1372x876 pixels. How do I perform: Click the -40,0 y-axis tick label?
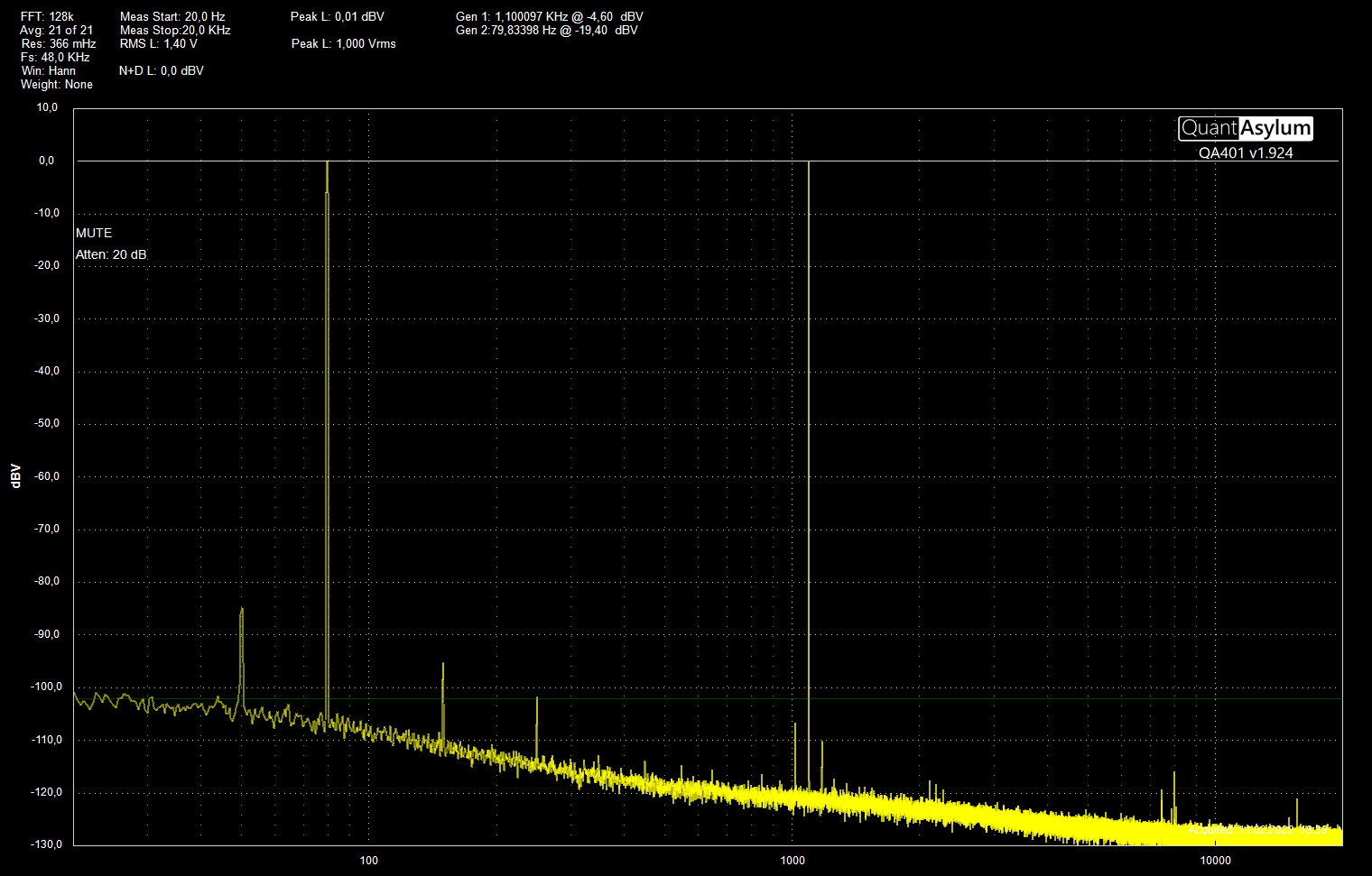click(47, 371)
